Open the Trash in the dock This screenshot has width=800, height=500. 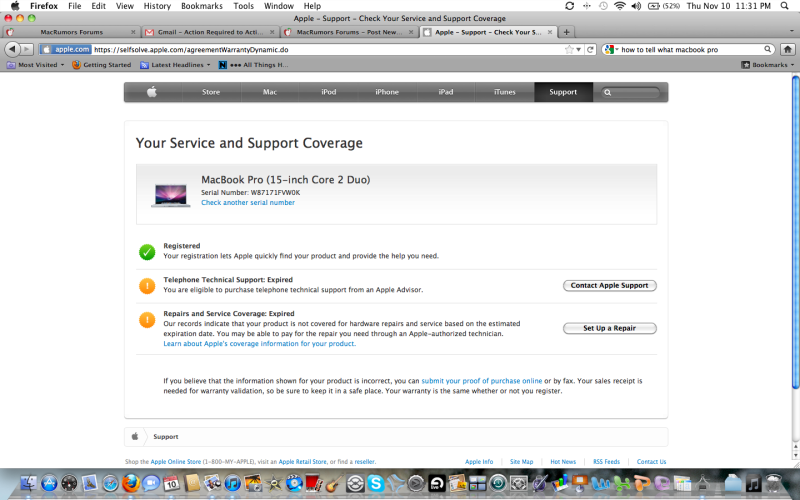tap(774, 483)
